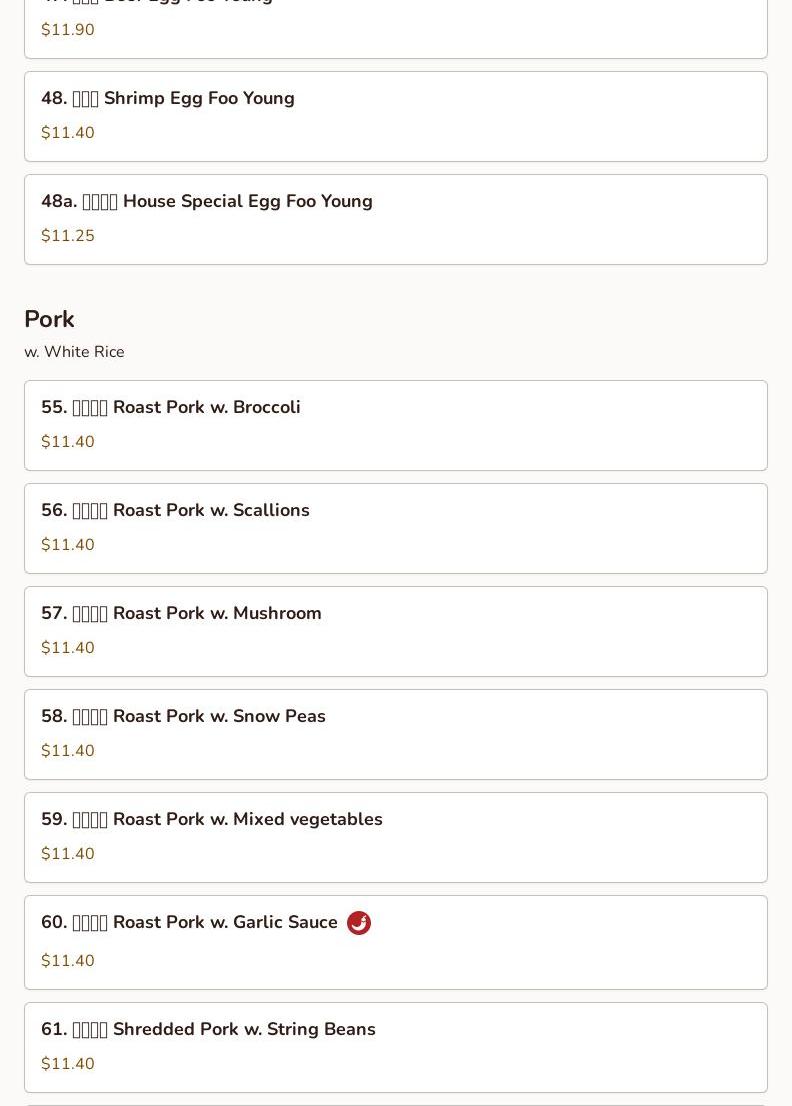Click the Shrimp Egg Foo Young $11.40 price
Viewport: 792px width, 1106px height.
tap(68, 133)
